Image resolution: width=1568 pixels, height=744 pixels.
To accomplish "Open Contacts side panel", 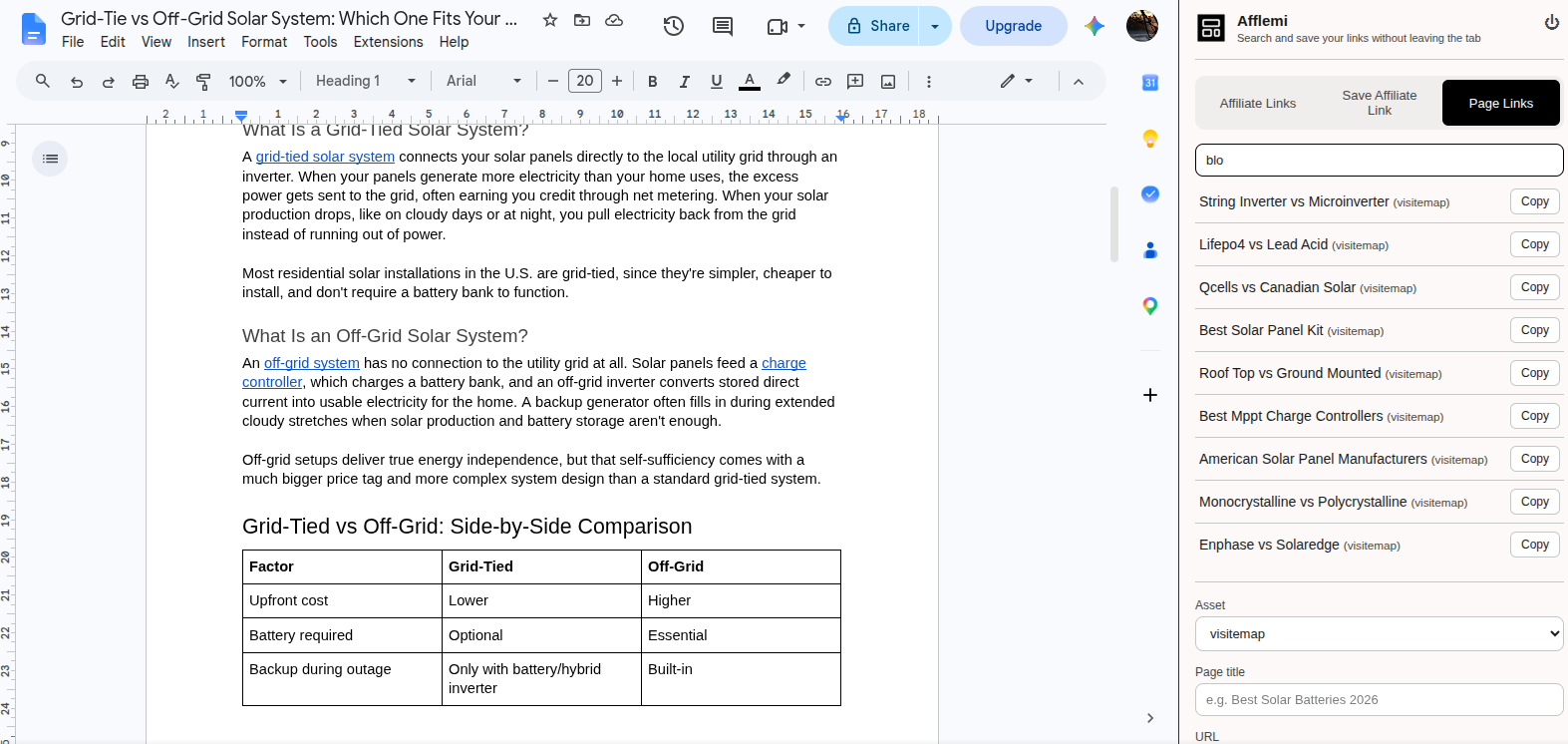I will pos(1150,250).
